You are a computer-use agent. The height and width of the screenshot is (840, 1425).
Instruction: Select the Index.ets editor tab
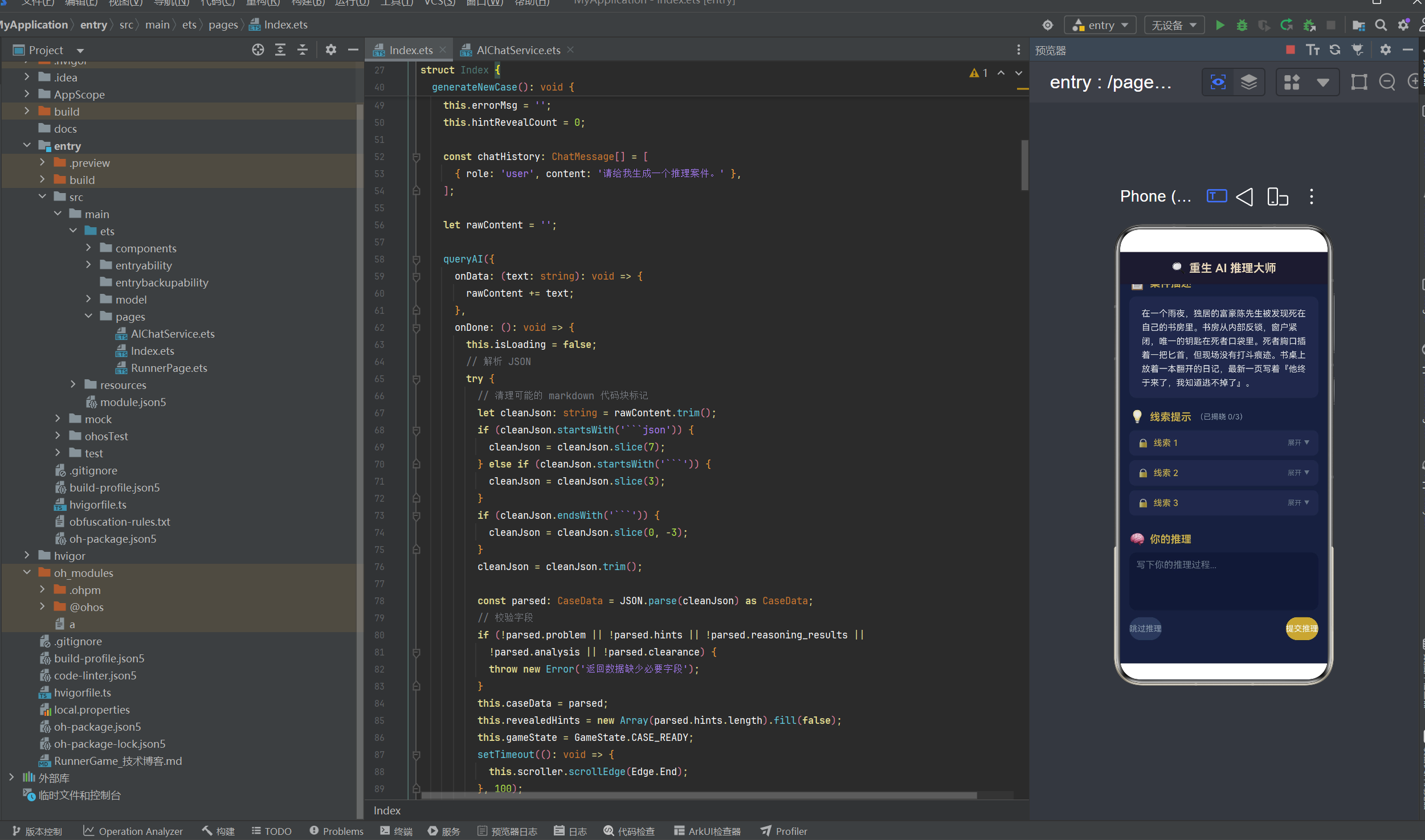pyautogui.click(x=410, y=50)
